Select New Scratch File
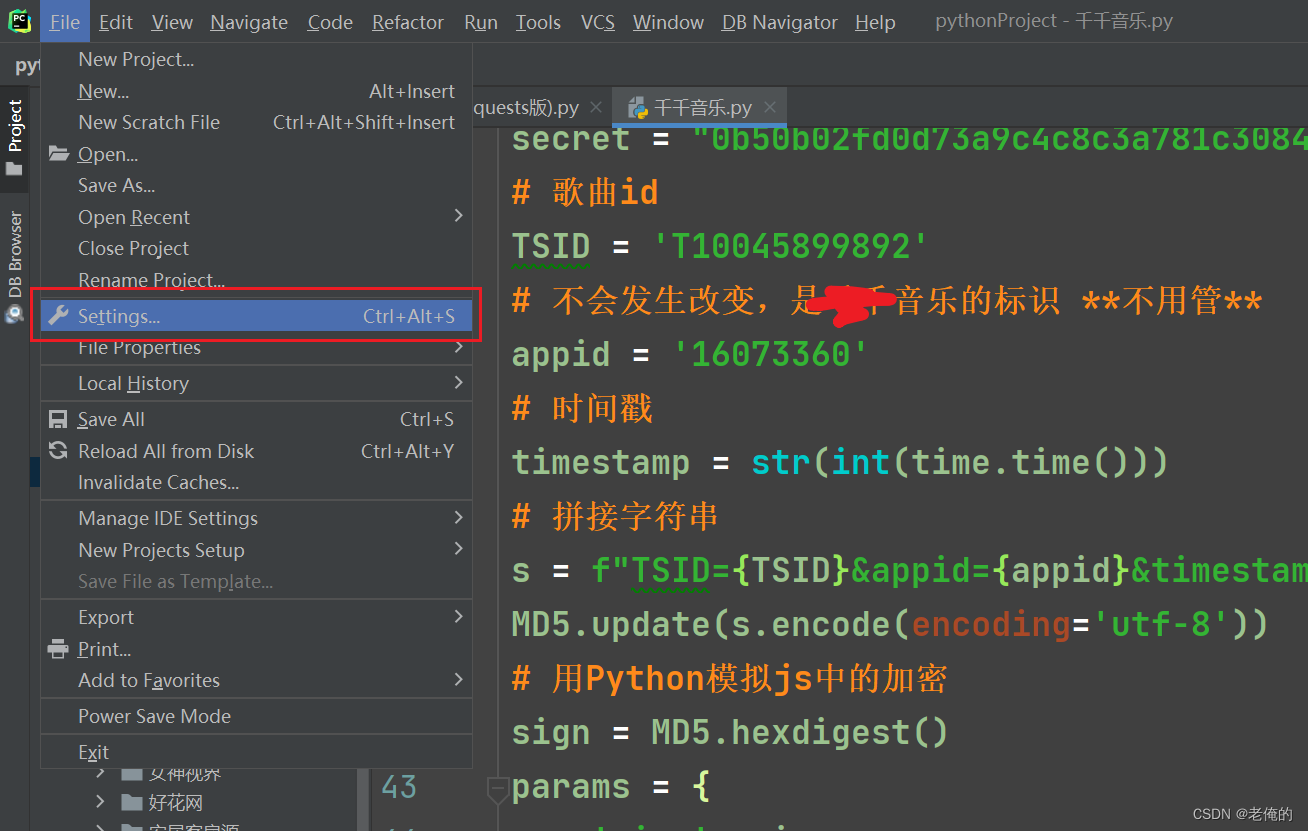 [257, 122]
